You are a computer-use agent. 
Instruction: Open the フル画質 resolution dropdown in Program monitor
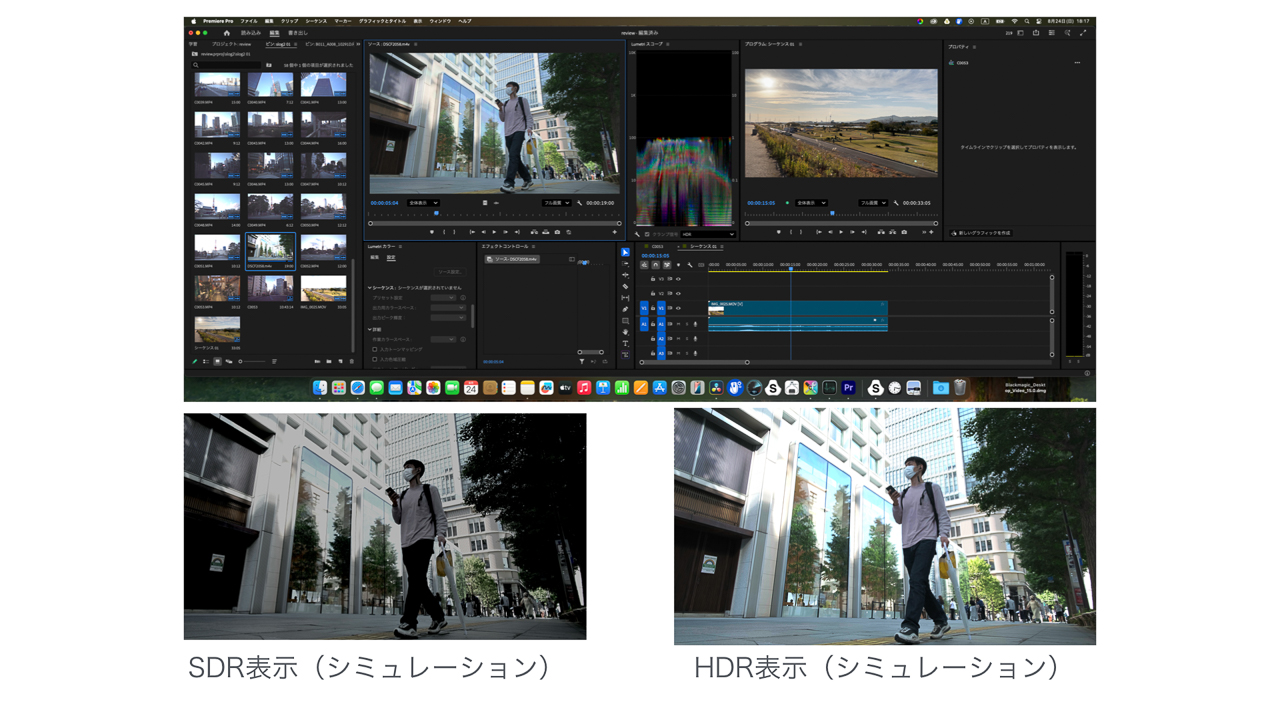pyautogui.click(x=873, y=203)
